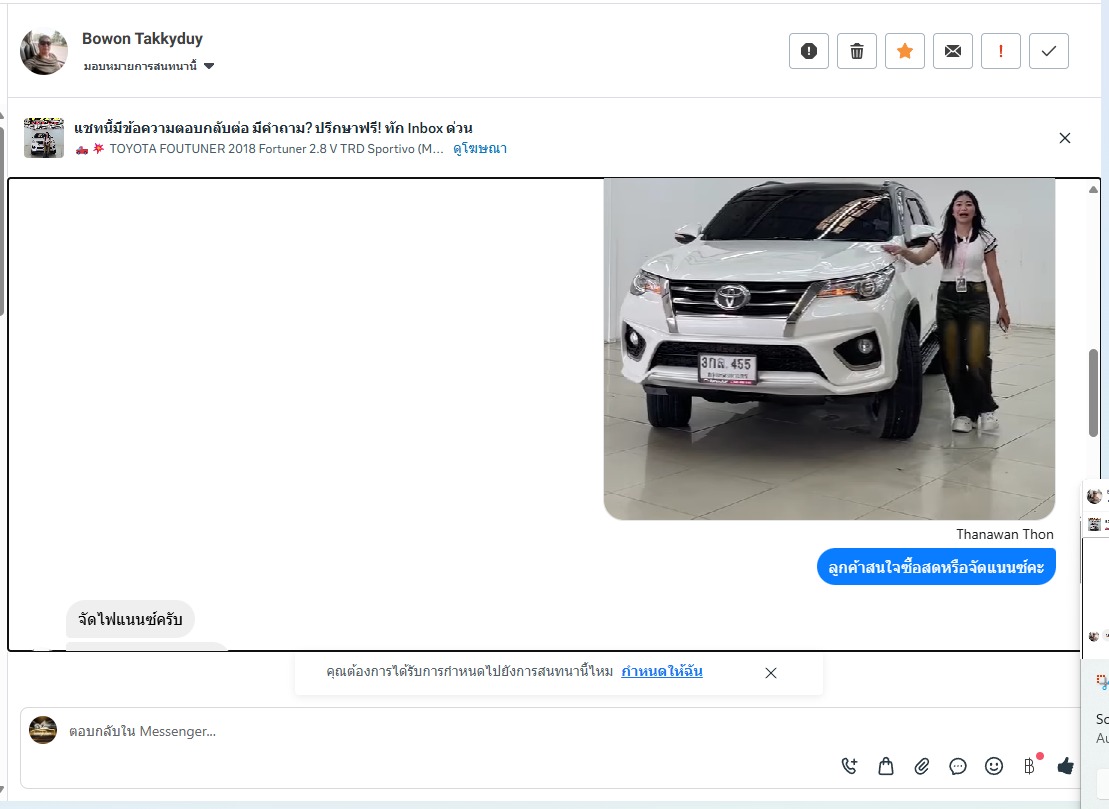Send a thumbs-up like

pyautogui.click(x=1065, y=766)
